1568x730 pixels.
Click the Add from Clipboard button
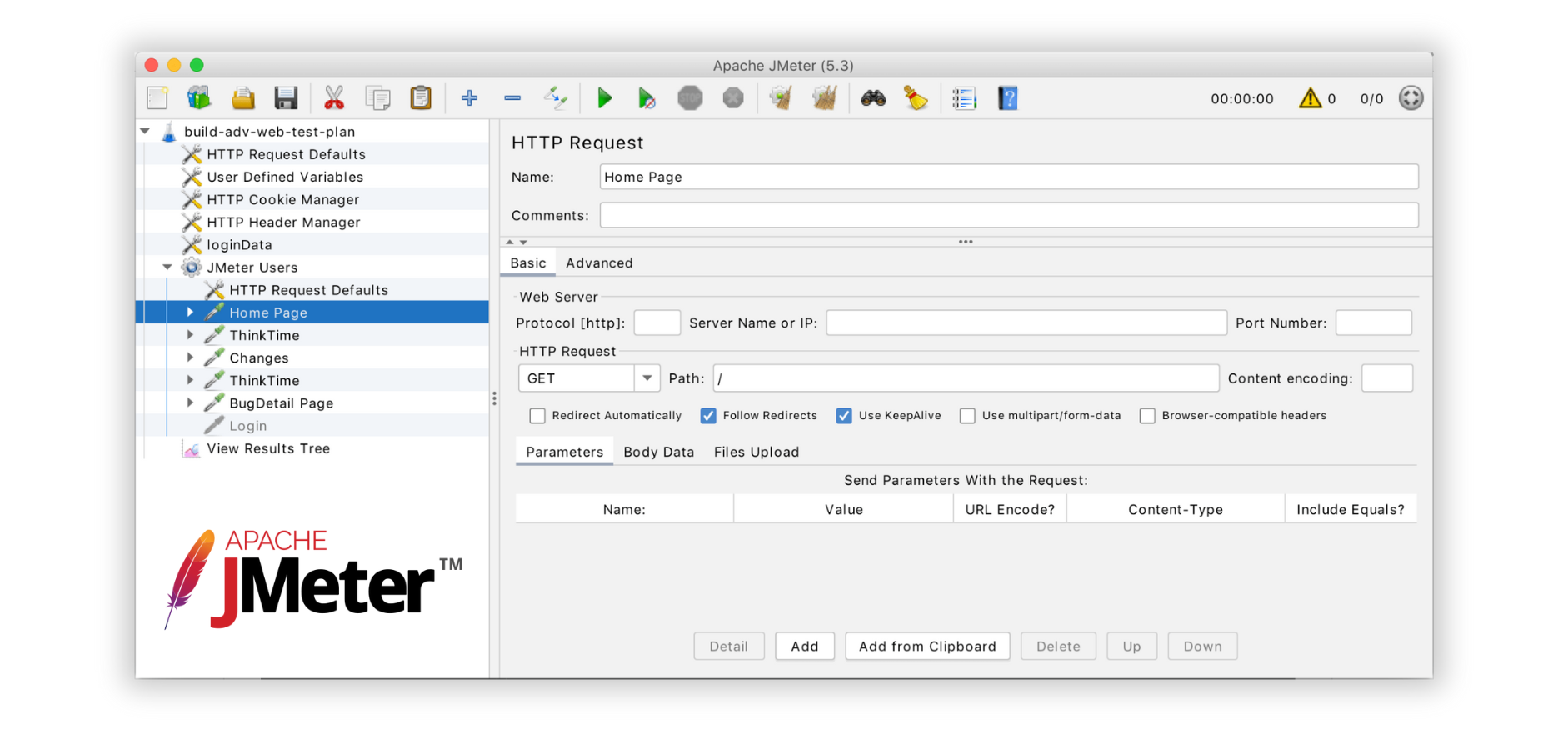click(926, 647)
